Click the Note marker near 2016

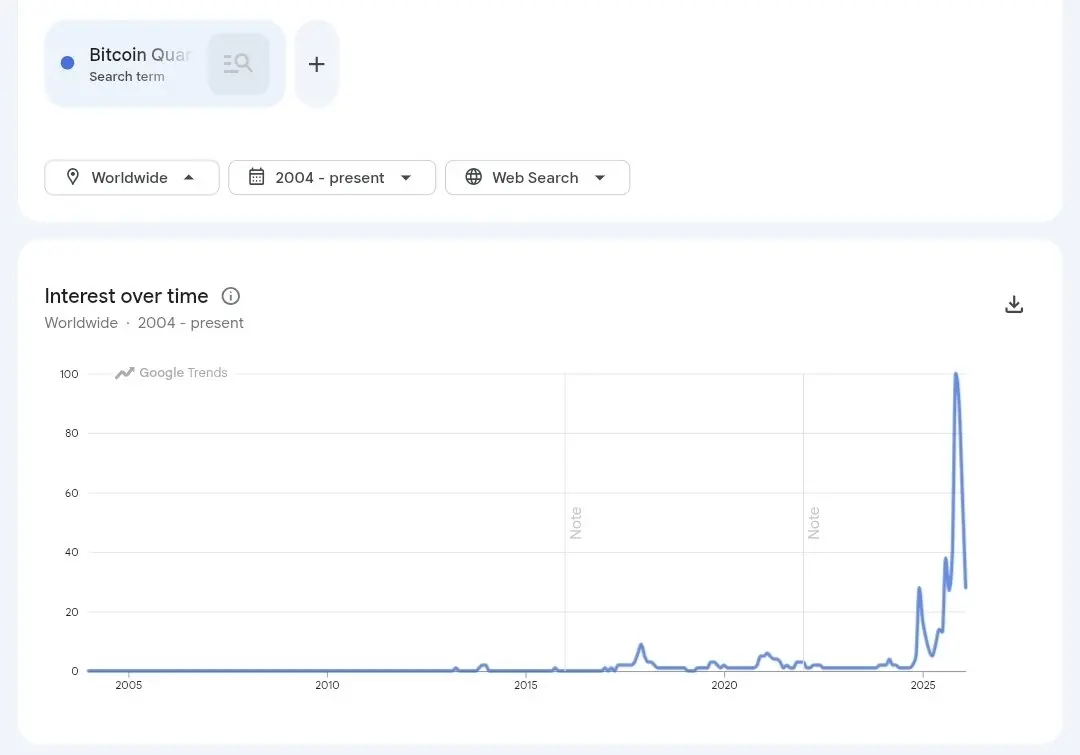tap(576, 523)
